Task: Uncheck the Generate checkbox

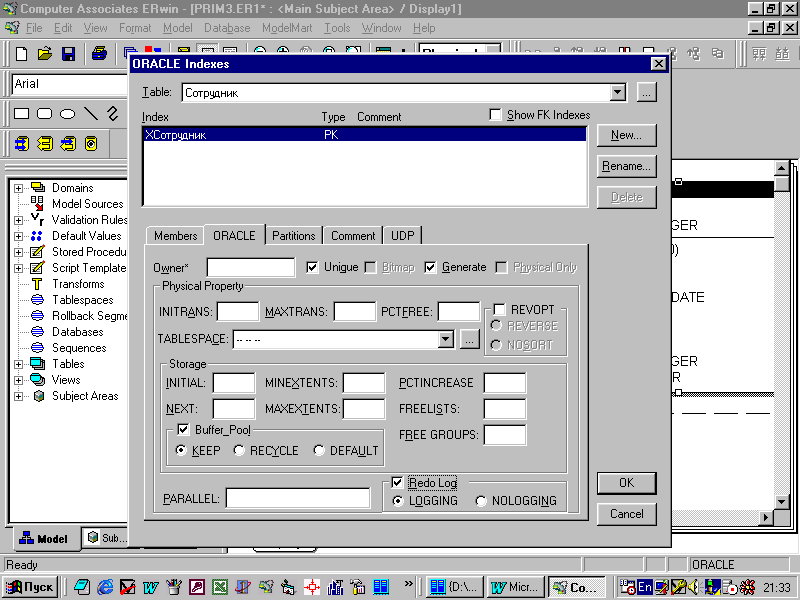Action: click(430, 267)
